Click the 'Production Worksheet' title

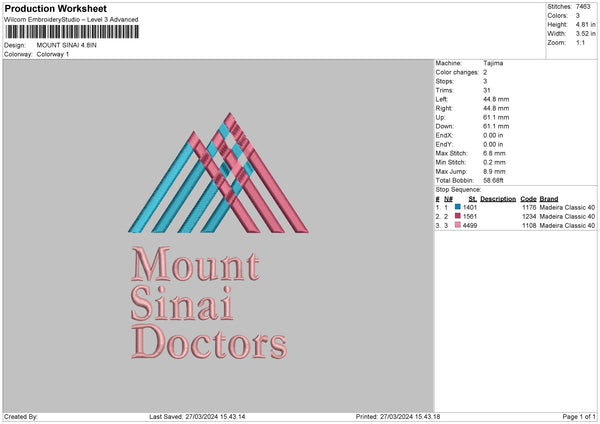click(x=55, y=8)
